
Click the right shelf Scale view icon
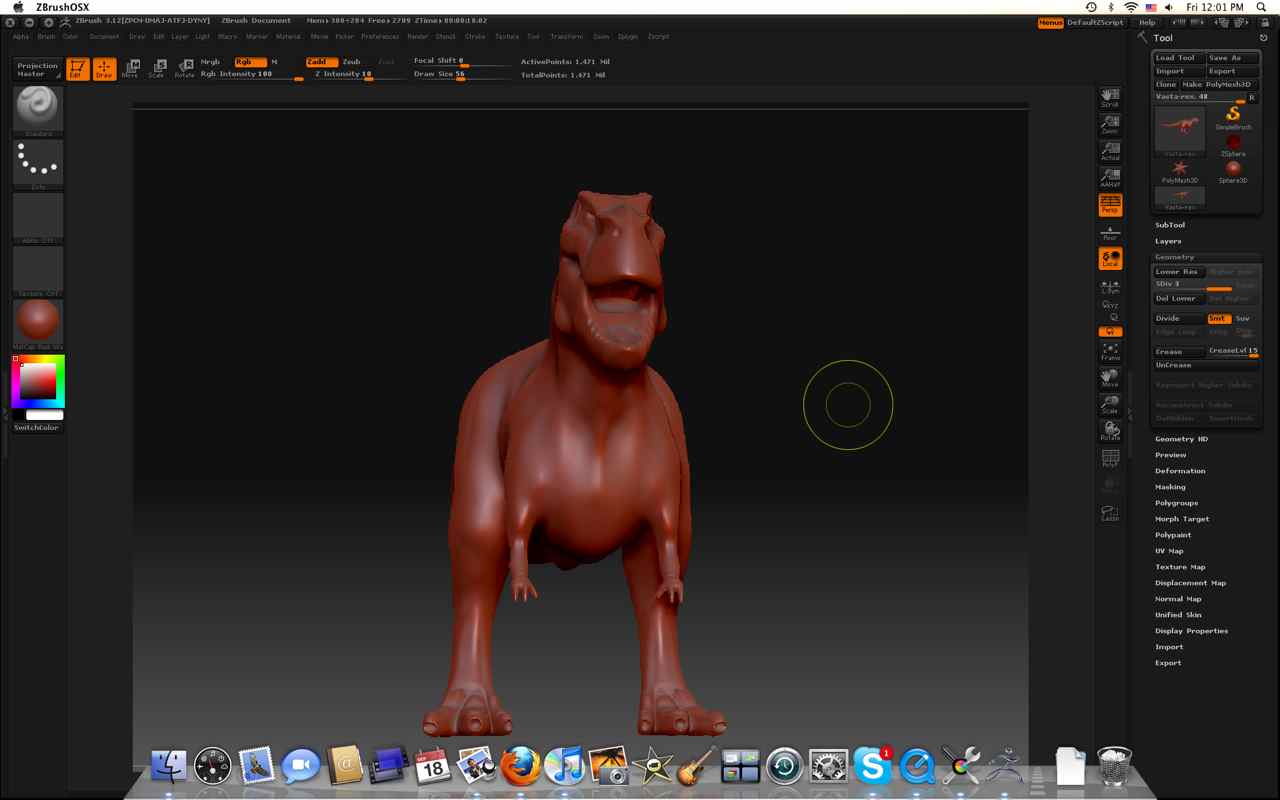point(1110,405)
